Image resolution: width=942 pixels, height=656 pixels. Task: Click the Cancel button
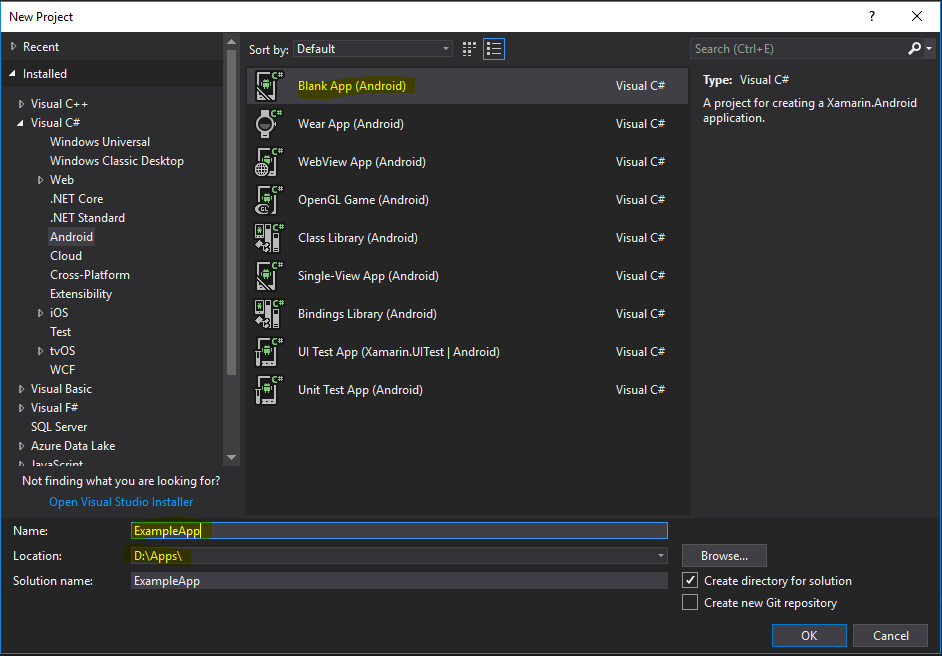(x=890, y=636)
